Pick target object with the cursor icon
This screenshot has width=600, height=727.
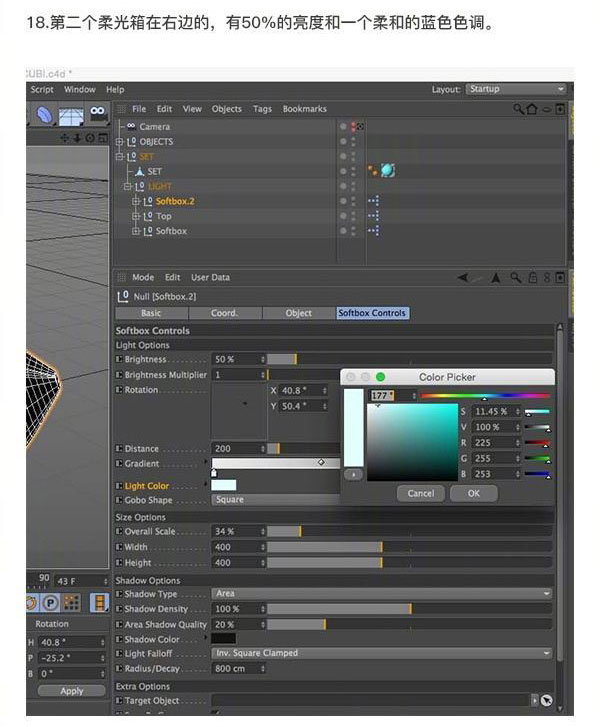click(x=547, y=701)
